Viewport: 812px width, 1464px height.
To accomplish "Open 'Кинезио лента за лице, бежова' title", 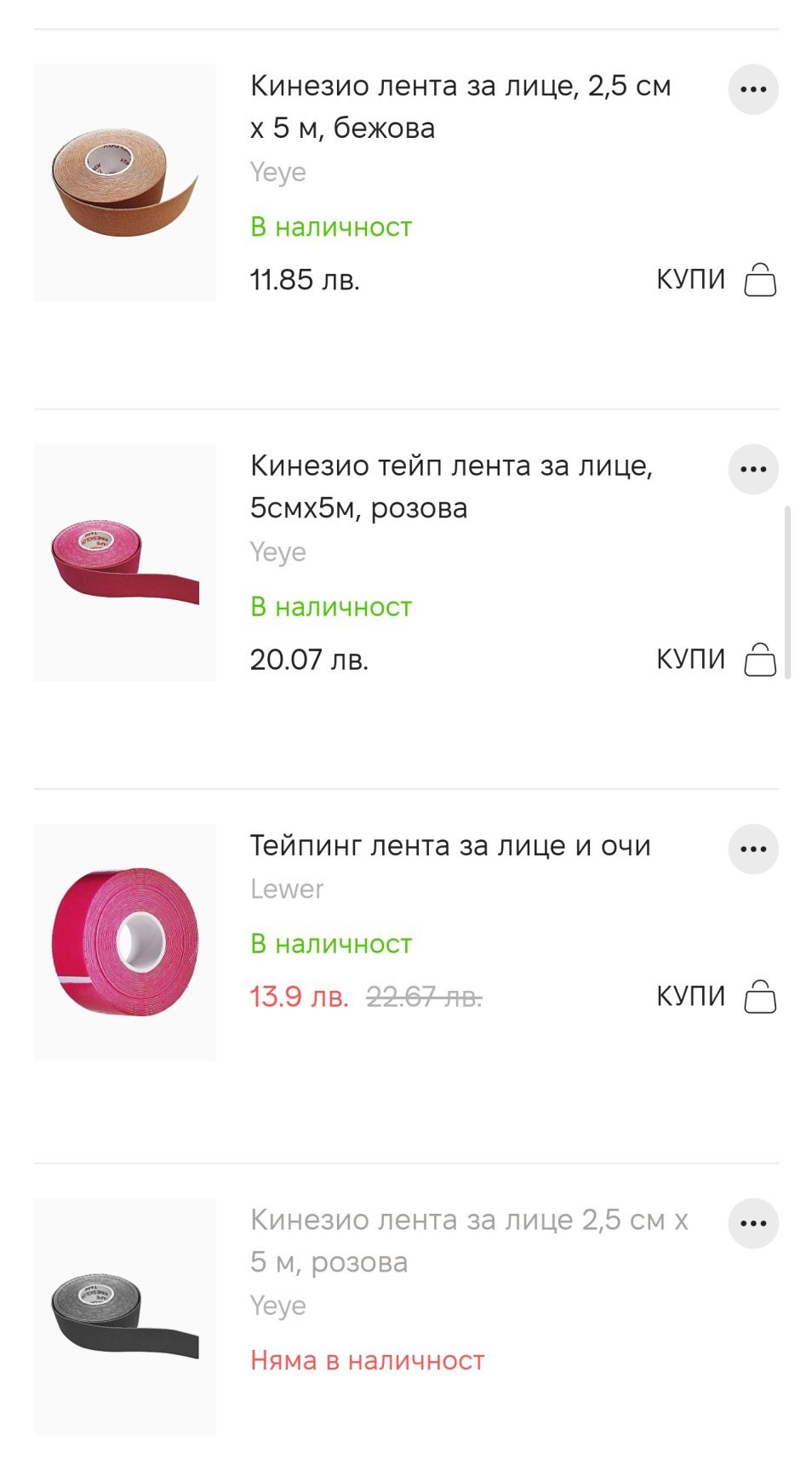I will (460, 106).
